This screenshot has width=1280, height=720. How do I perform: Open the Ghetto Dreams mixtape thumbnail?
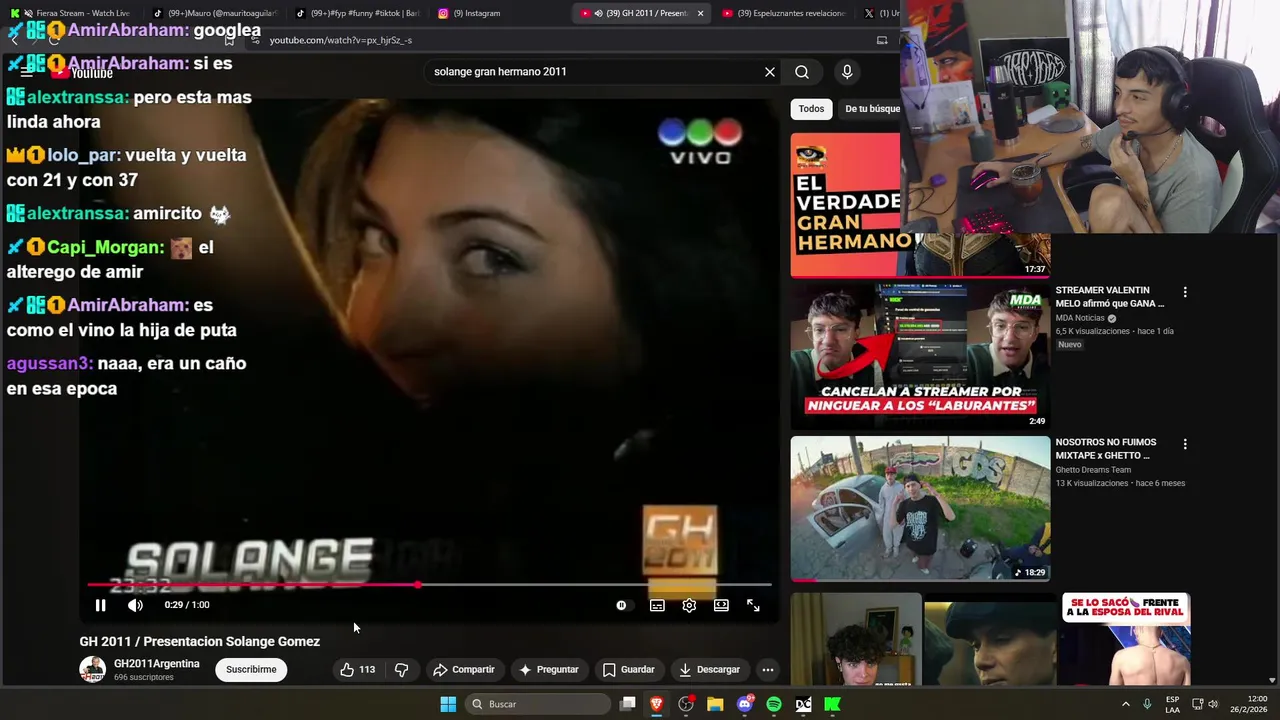click(x=920, y=508)
